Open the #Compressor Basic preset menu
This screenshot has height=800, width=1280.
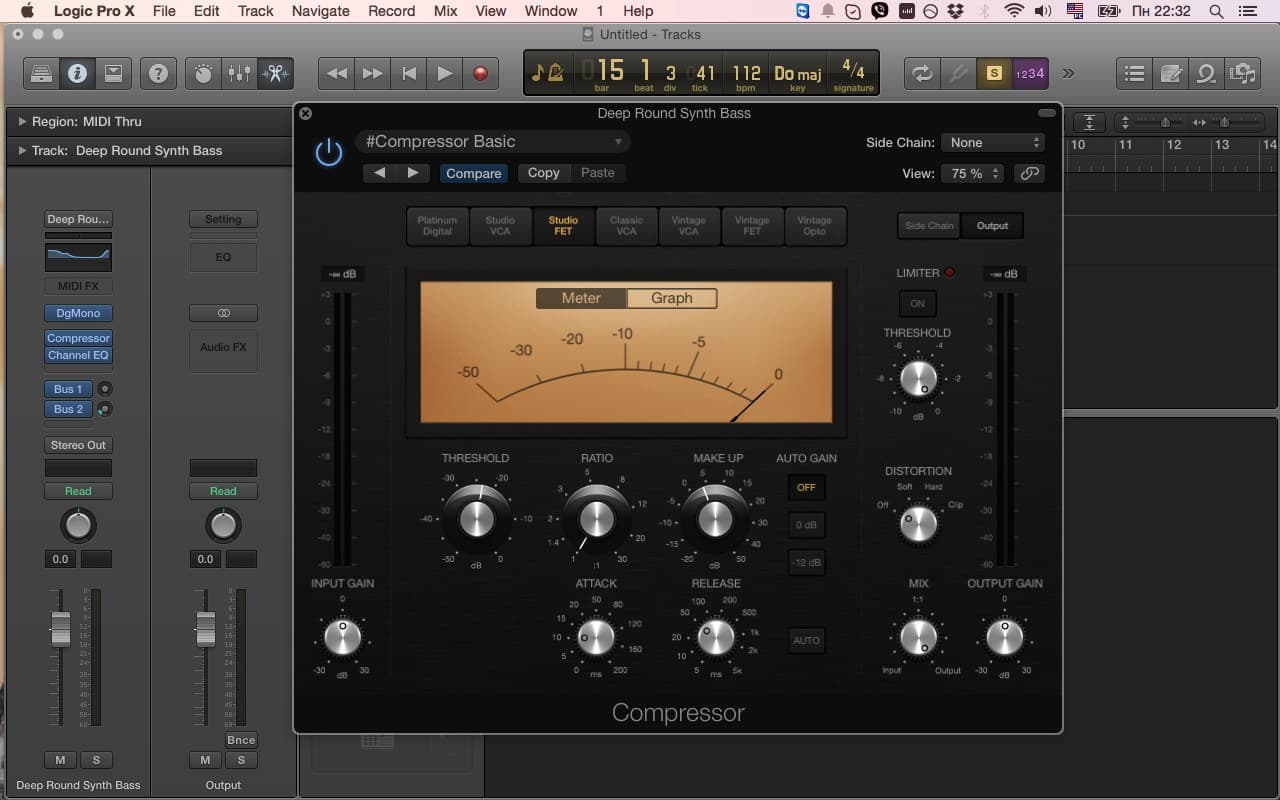pyautogui.click(x=493, y=142)
